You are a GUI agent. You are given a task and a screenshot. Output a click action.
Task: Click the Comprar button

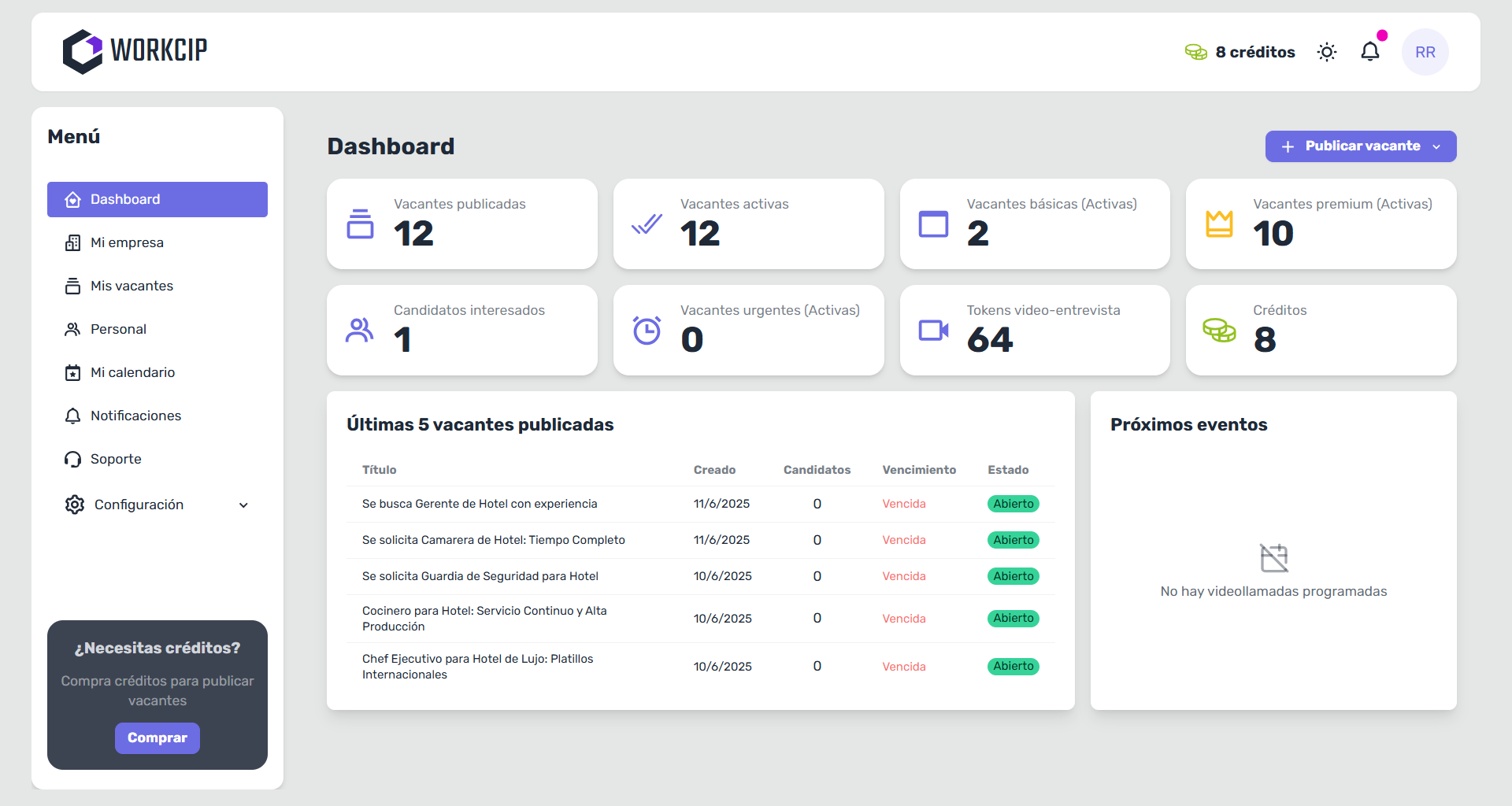pyautogui.click(x=157, y=738)
